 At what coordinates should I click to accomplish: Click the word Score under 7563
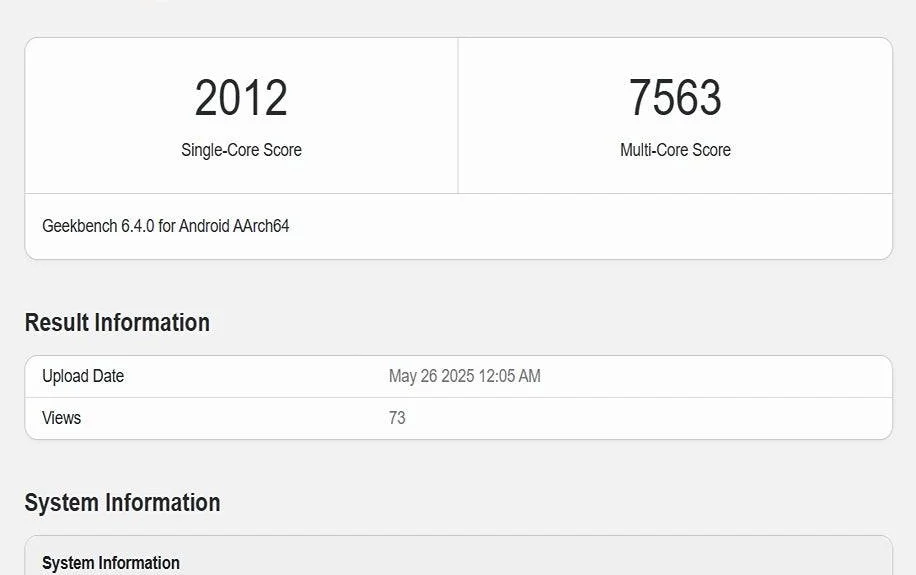tap(710, 150)
